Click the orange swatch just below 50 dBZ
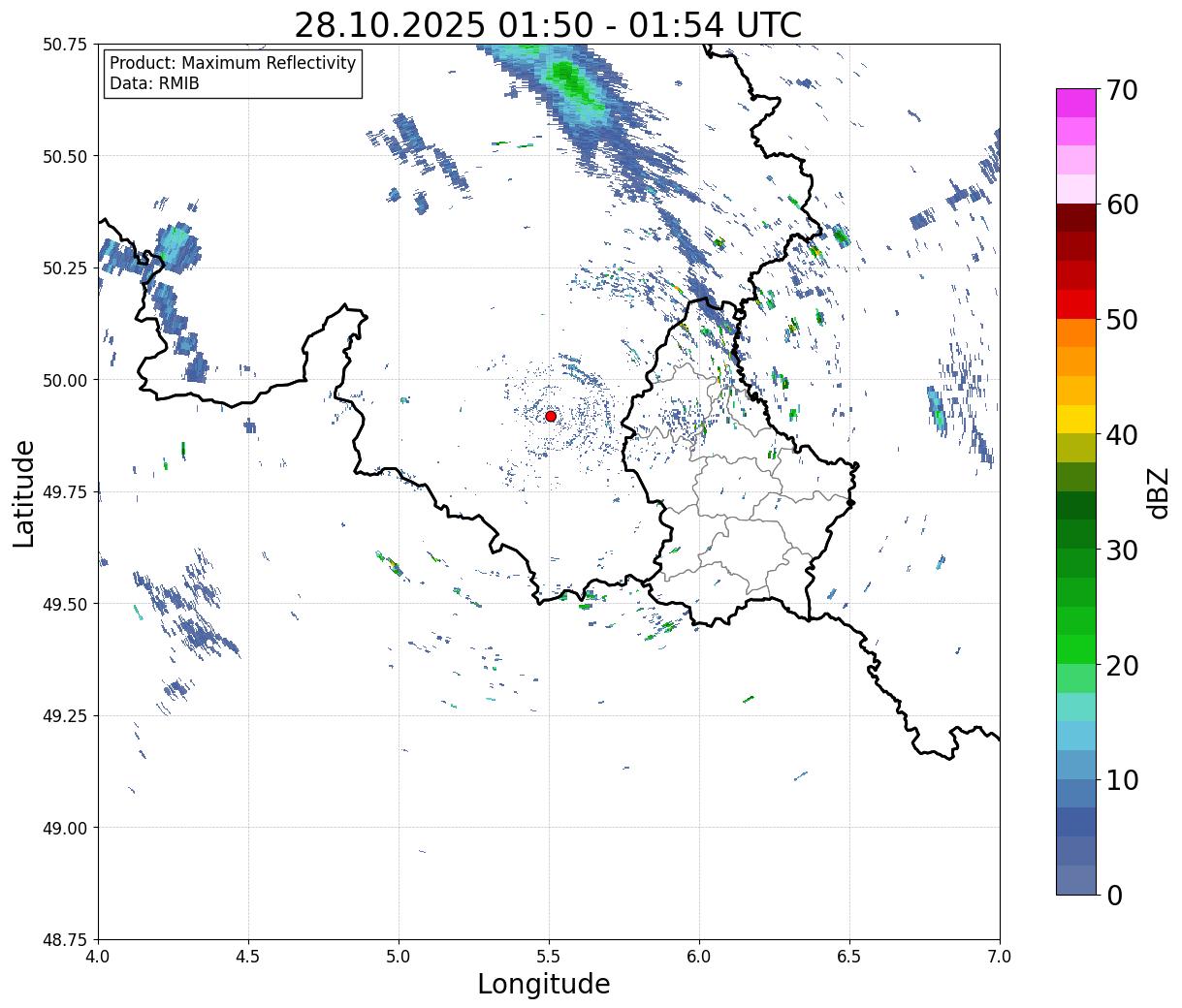 click(1076, 332)
